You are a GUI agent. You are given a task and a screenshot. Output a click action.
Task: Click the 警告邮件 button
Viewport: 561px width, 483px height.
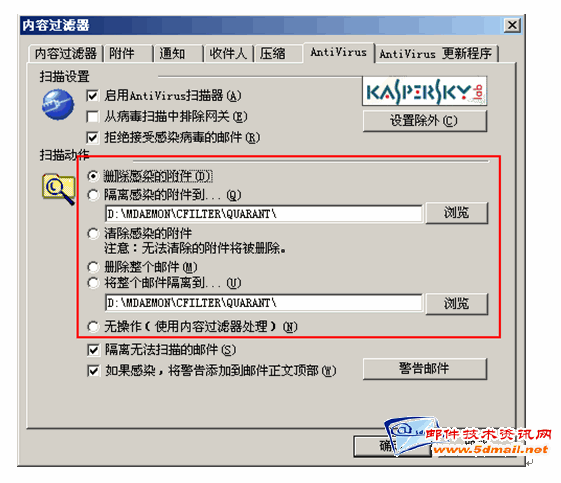click(x=425, y=369)
